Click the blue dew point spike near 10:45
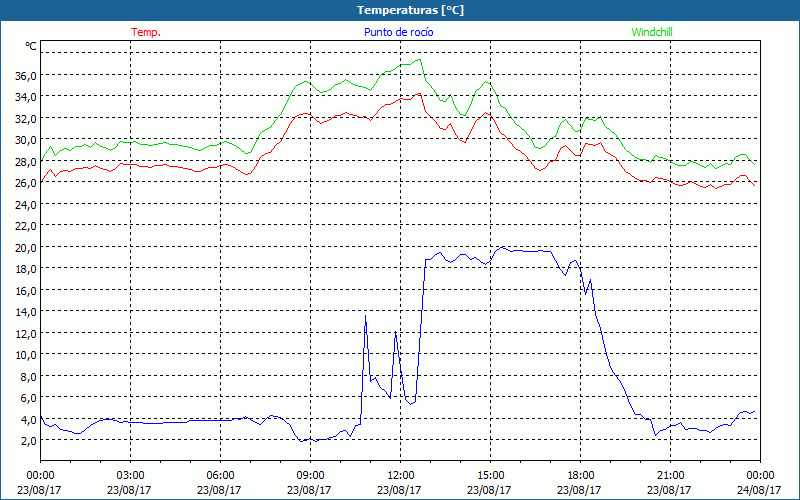Image resolution: width=800 pixels, height=500 pixels. pos(365,316)
